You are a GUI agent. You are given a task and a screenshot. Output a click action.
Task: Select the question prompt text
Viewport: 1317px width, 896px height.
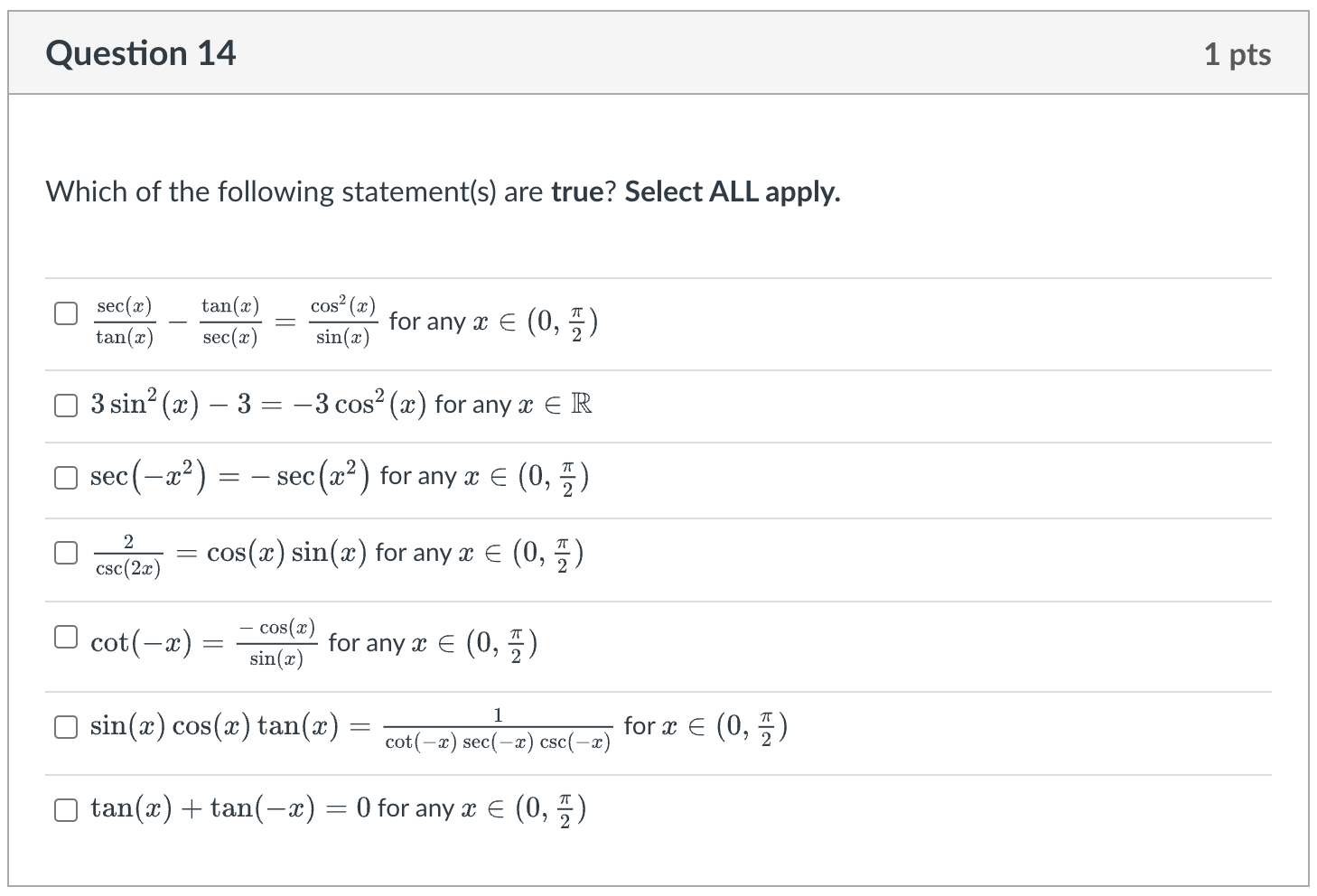tap(298, 191)
